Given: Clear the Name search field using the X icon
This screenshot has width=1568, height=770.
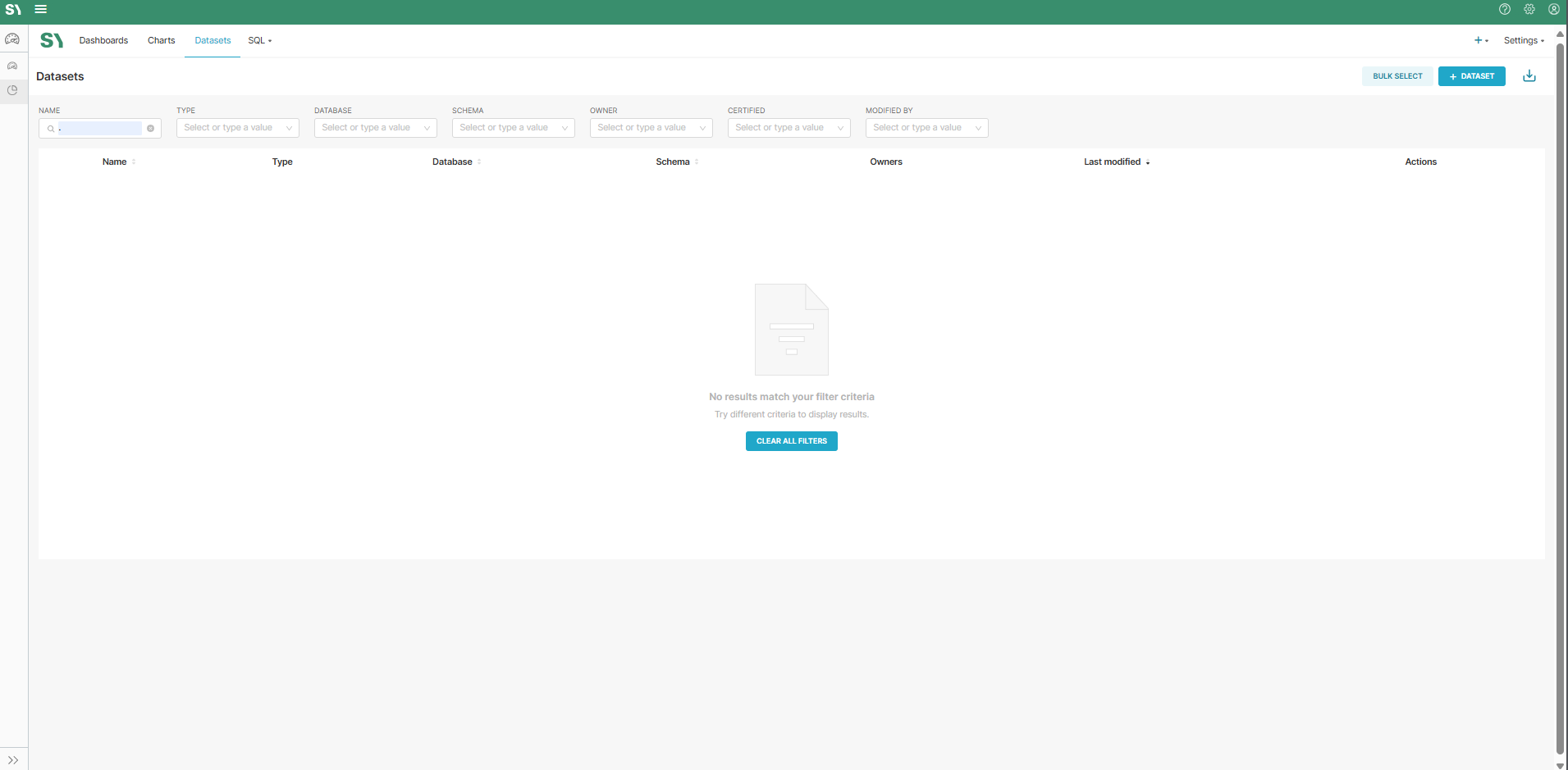Looking at the screenshot, I should 150,129.
